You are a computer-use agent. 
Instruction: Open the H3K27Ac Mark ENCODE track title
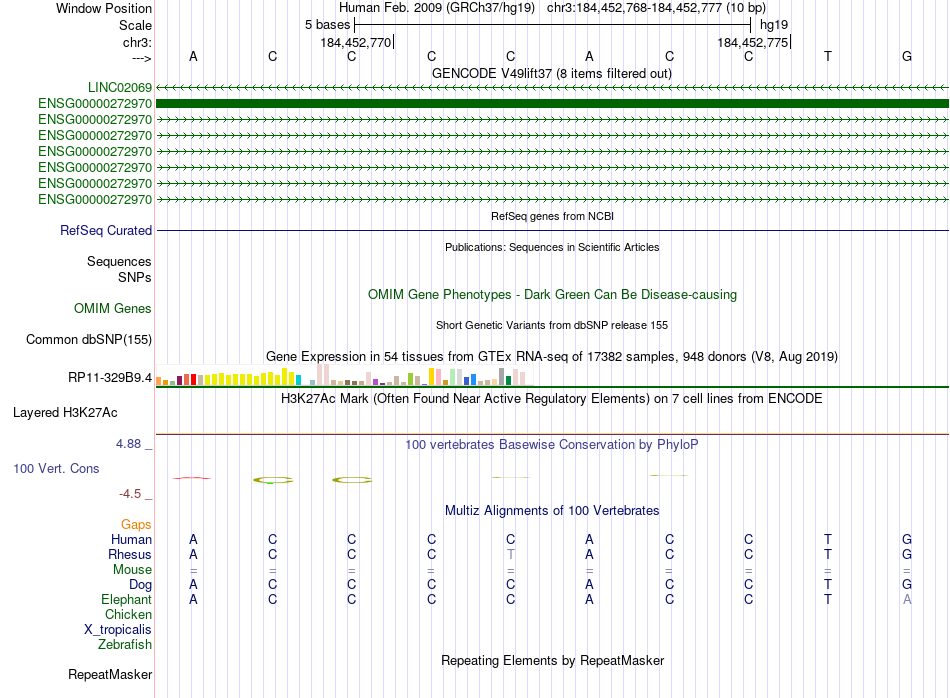(x=552, y=399)
